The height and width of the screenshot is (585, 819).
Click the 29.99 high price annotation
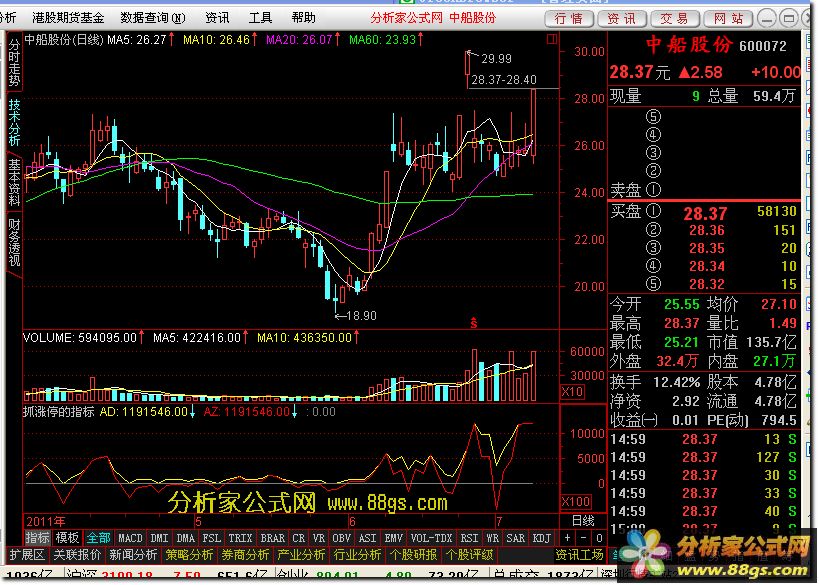click(496, 58)
